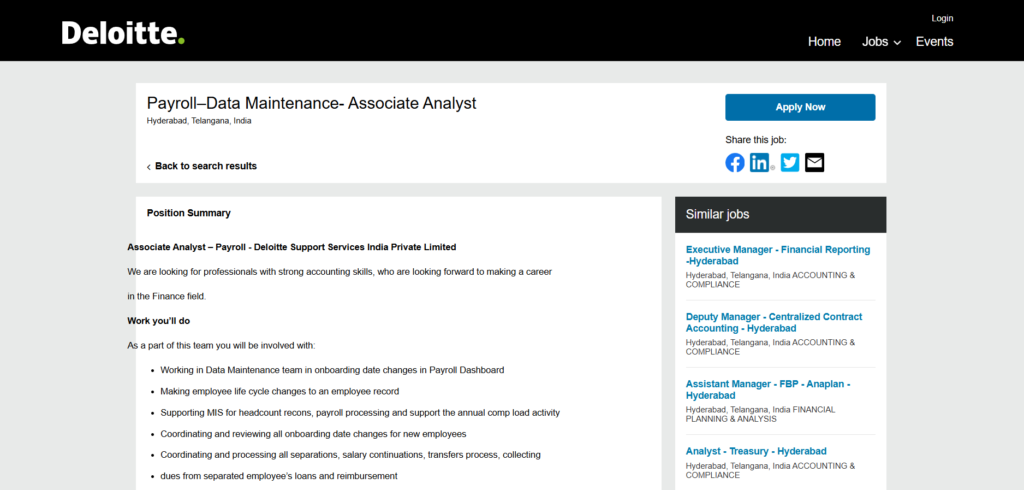Share this job via email icon
The height and width of the screenshot is (490, 1024).
tap(815, 163)
